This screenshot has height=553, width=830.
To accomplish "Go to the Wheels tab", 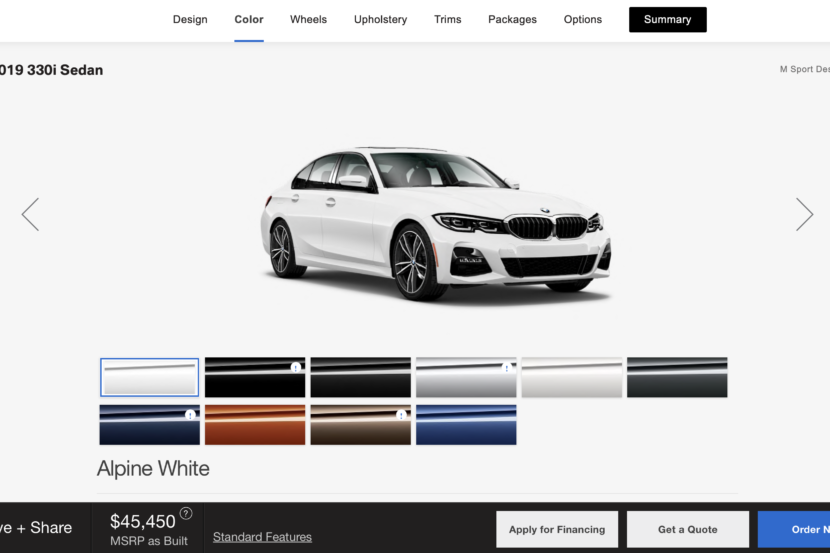I will [309, 20].
